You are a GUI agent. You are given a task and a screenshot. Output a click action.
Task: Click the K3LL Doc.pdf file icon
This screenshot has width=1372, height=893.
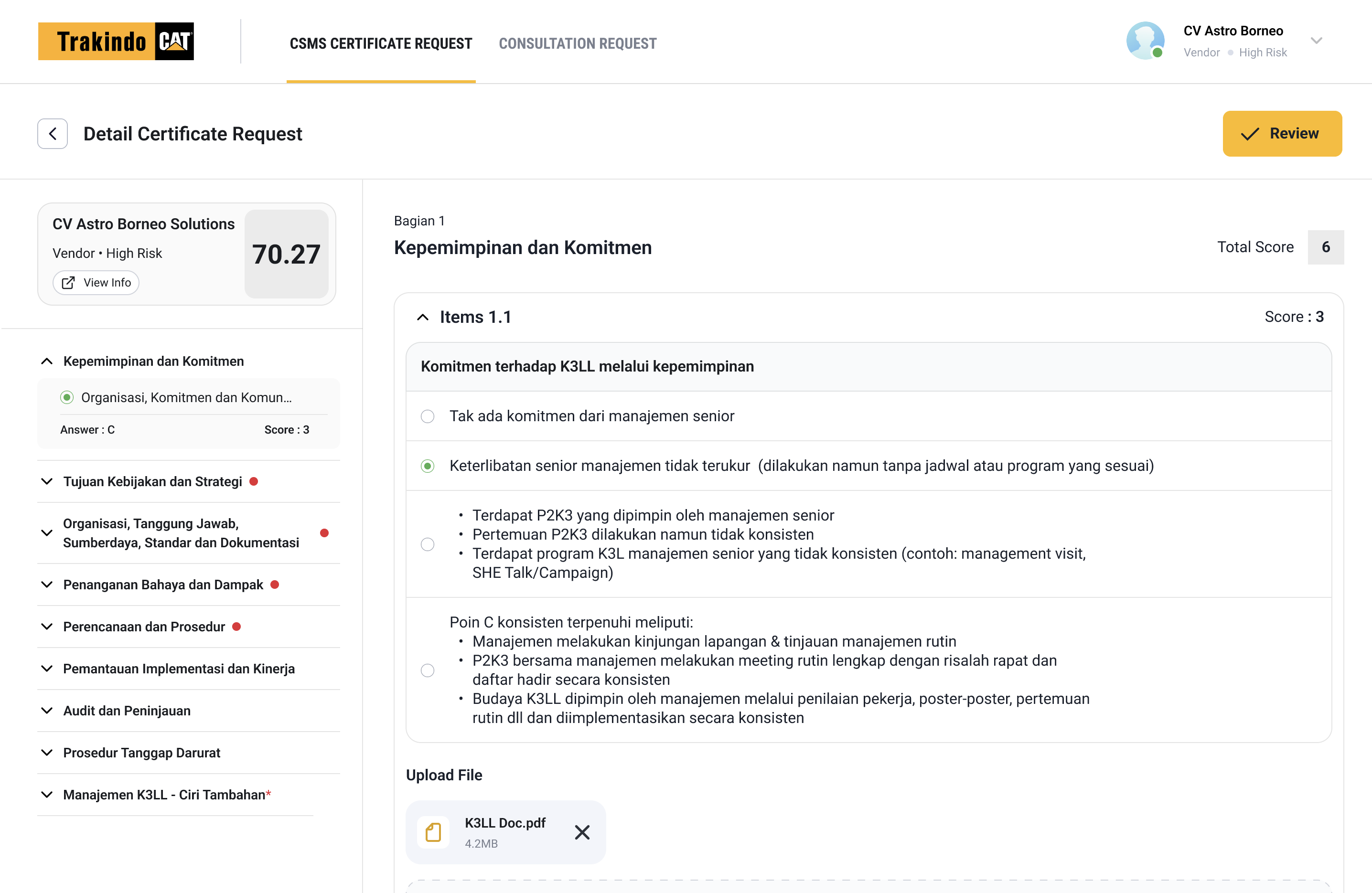(433, 832)
